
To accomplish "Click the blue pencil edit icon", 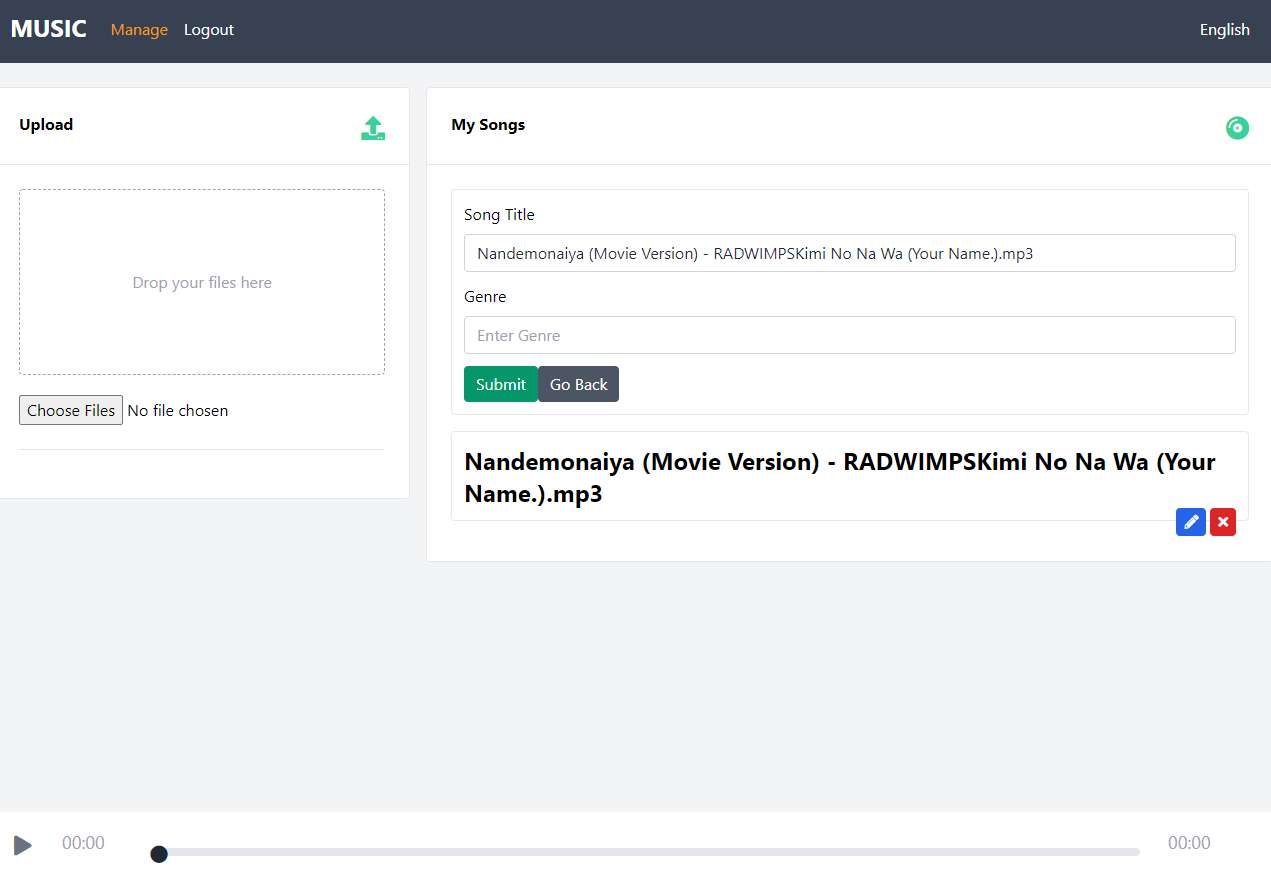I will point(1191,522).
